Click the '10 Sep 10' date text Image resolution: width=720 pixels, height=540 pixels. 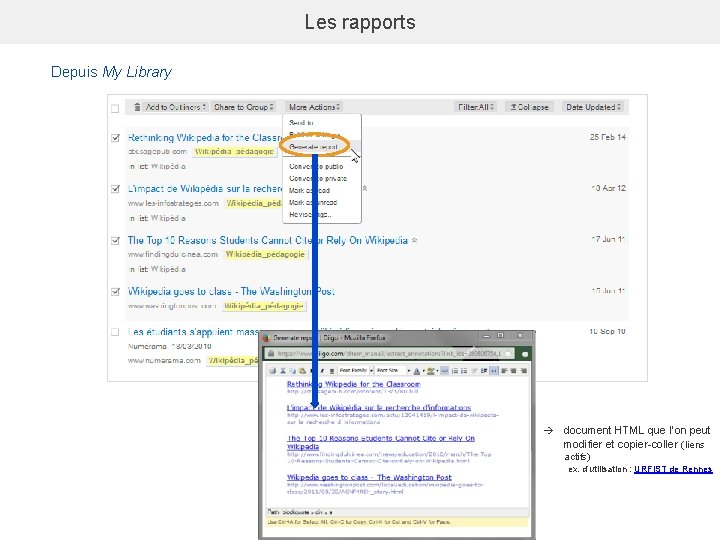pyautogui.click(x=607, y=331)
